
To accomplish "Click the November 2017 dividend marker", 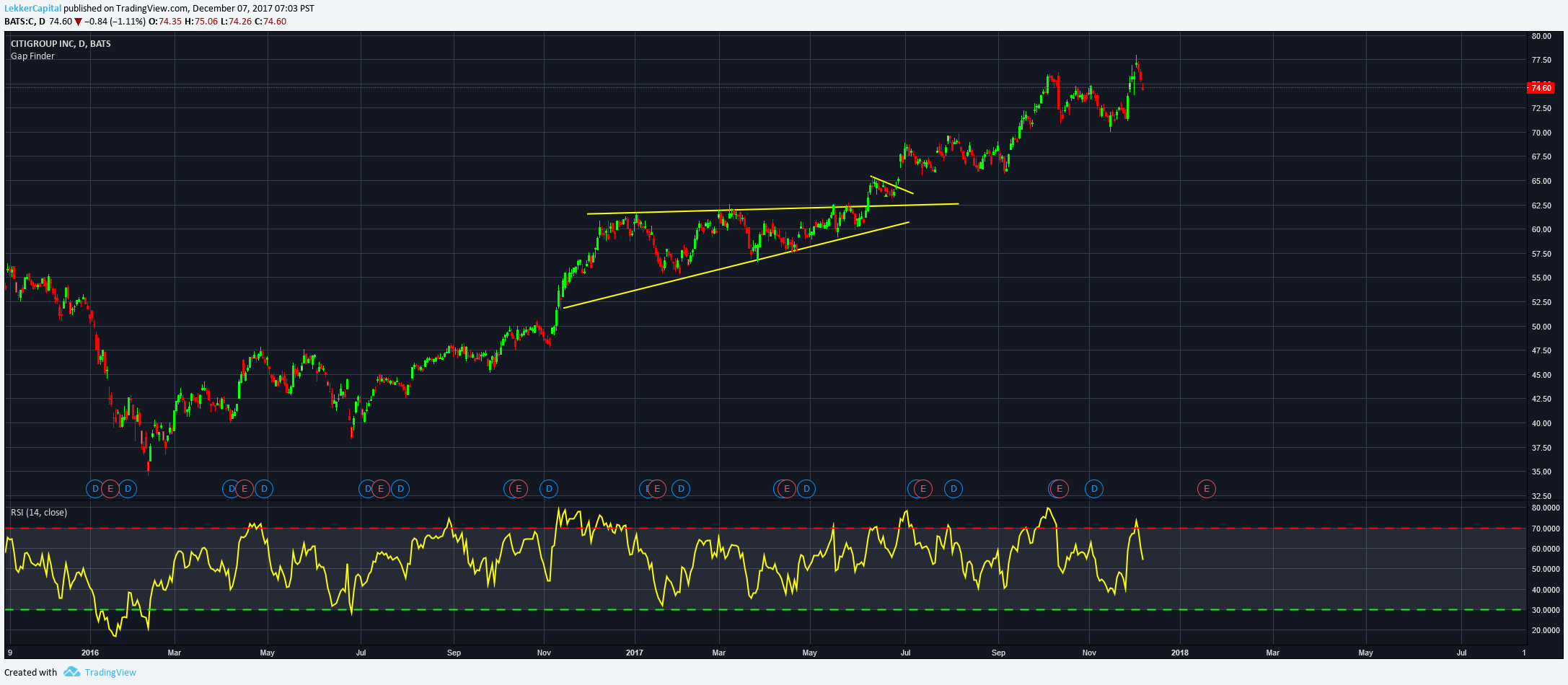I will point(1094,489).
